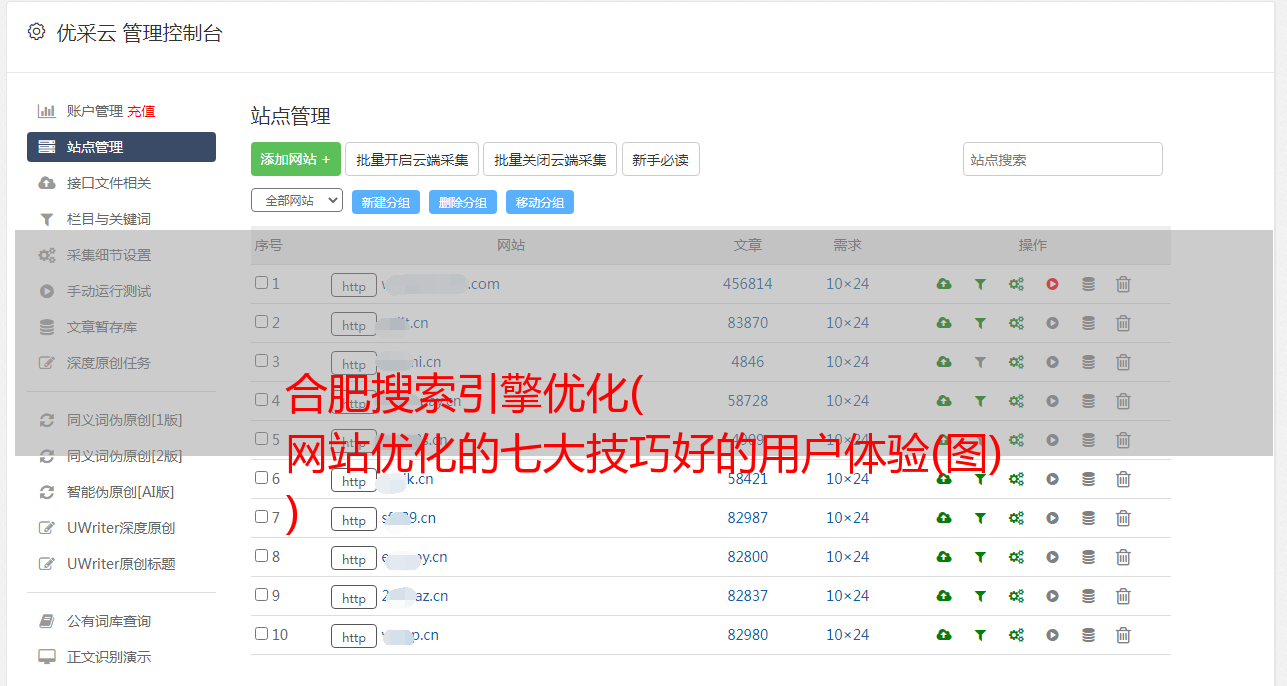Click the database icon in row 9

[1088, 596]
